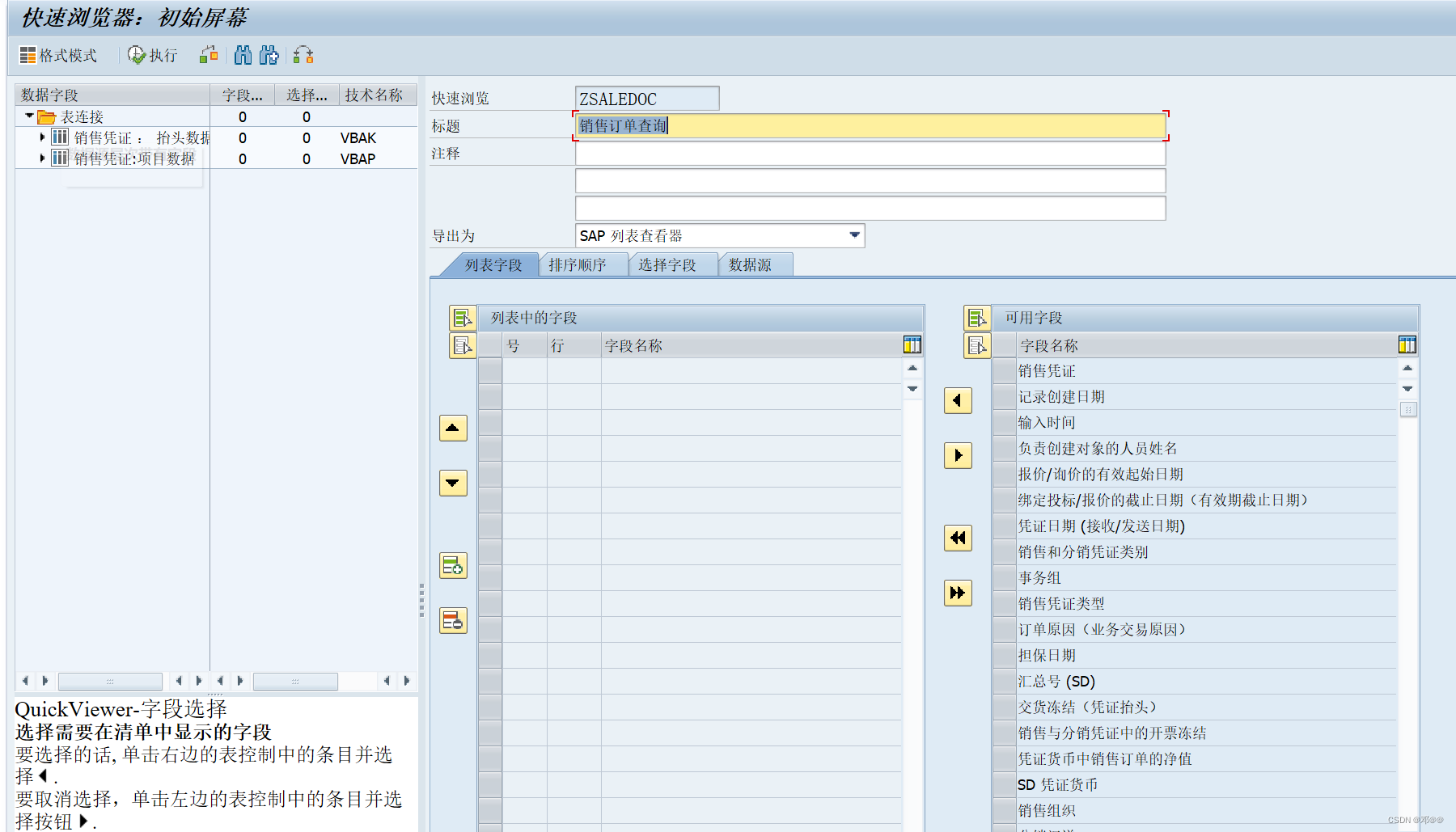The image size is (1456, 832).
Task: Select the 销售凭证 available field row
Action: (x=1205, y=371)
